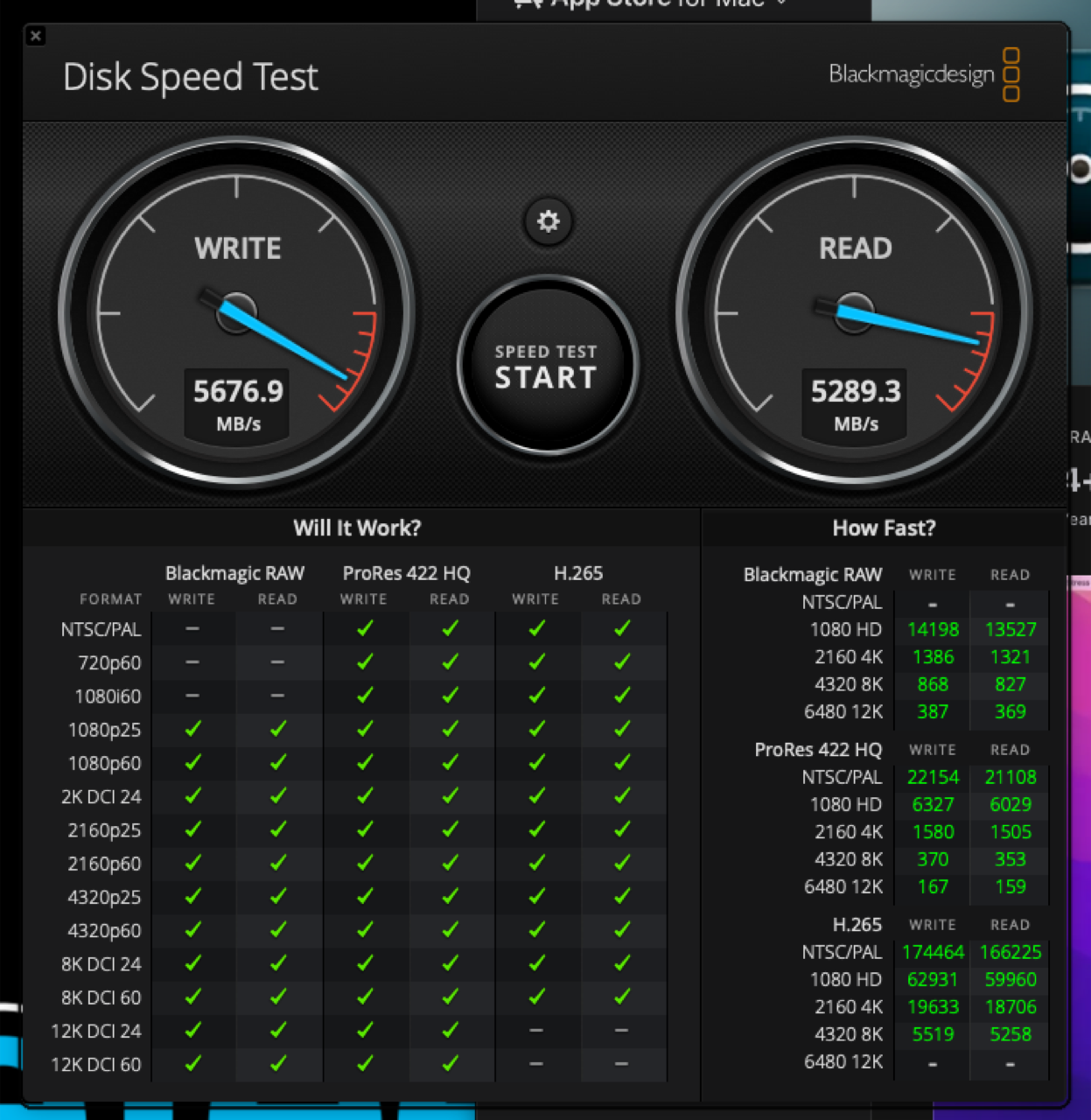Click the Will It Work? heading
The height and width of the screenshot is (1120, 1091).
pyautogui.click(x=357, y=528)
